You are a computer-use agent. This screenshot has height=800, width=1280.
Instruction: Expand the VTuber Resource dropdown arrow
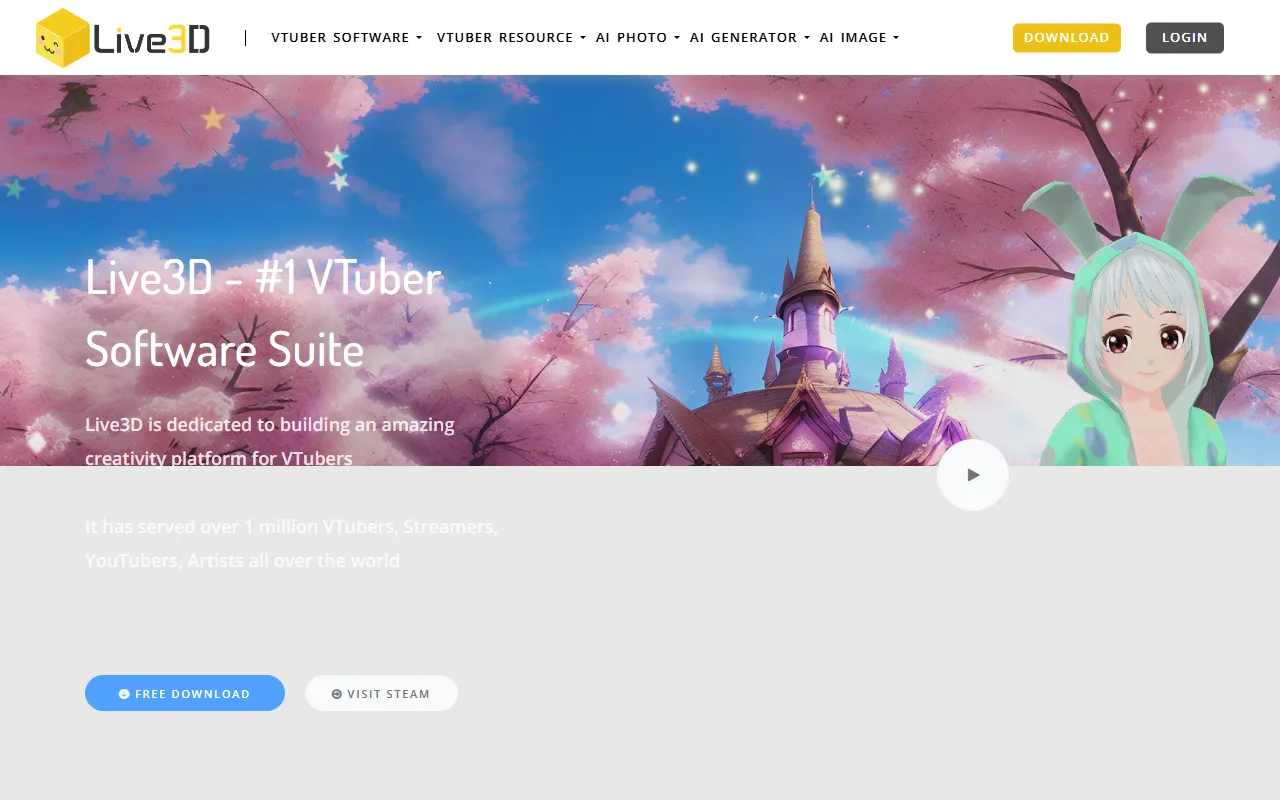click(583, 38)
